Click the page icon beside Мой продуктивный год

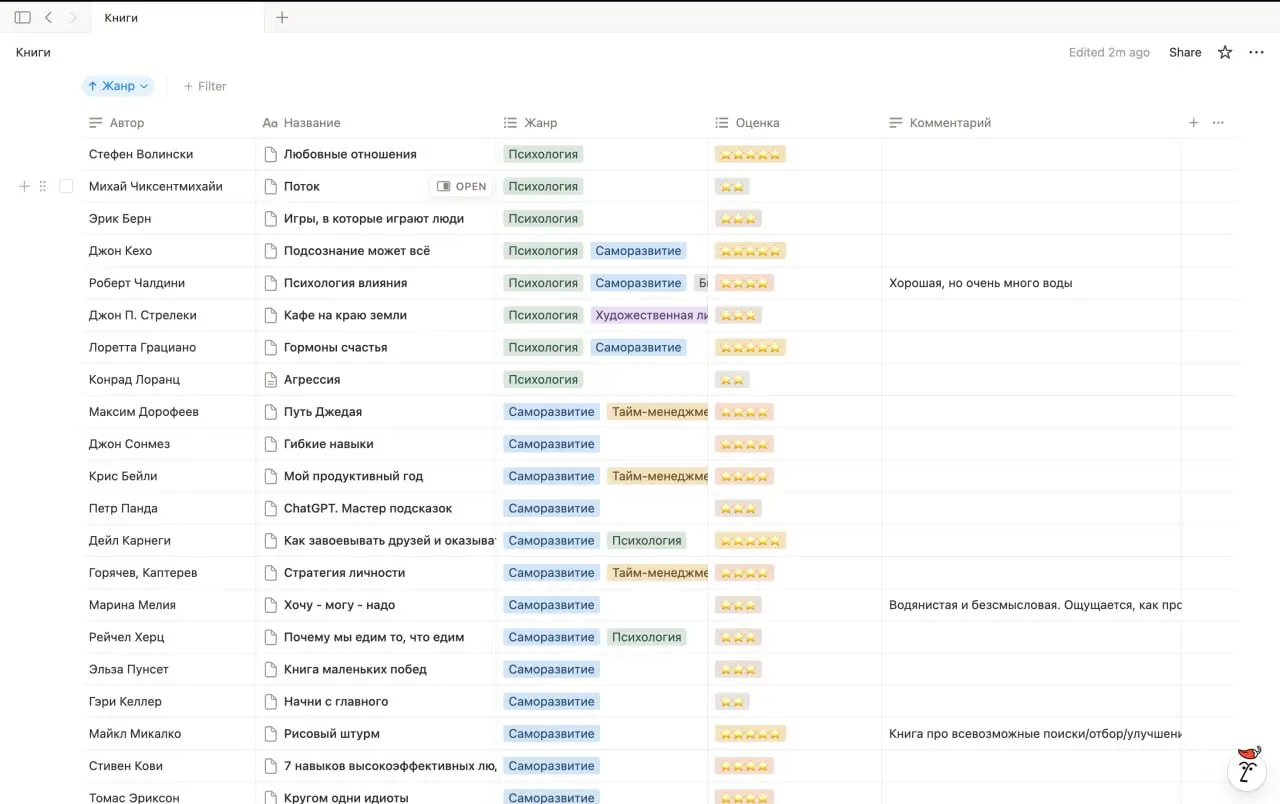coord(270,476)
